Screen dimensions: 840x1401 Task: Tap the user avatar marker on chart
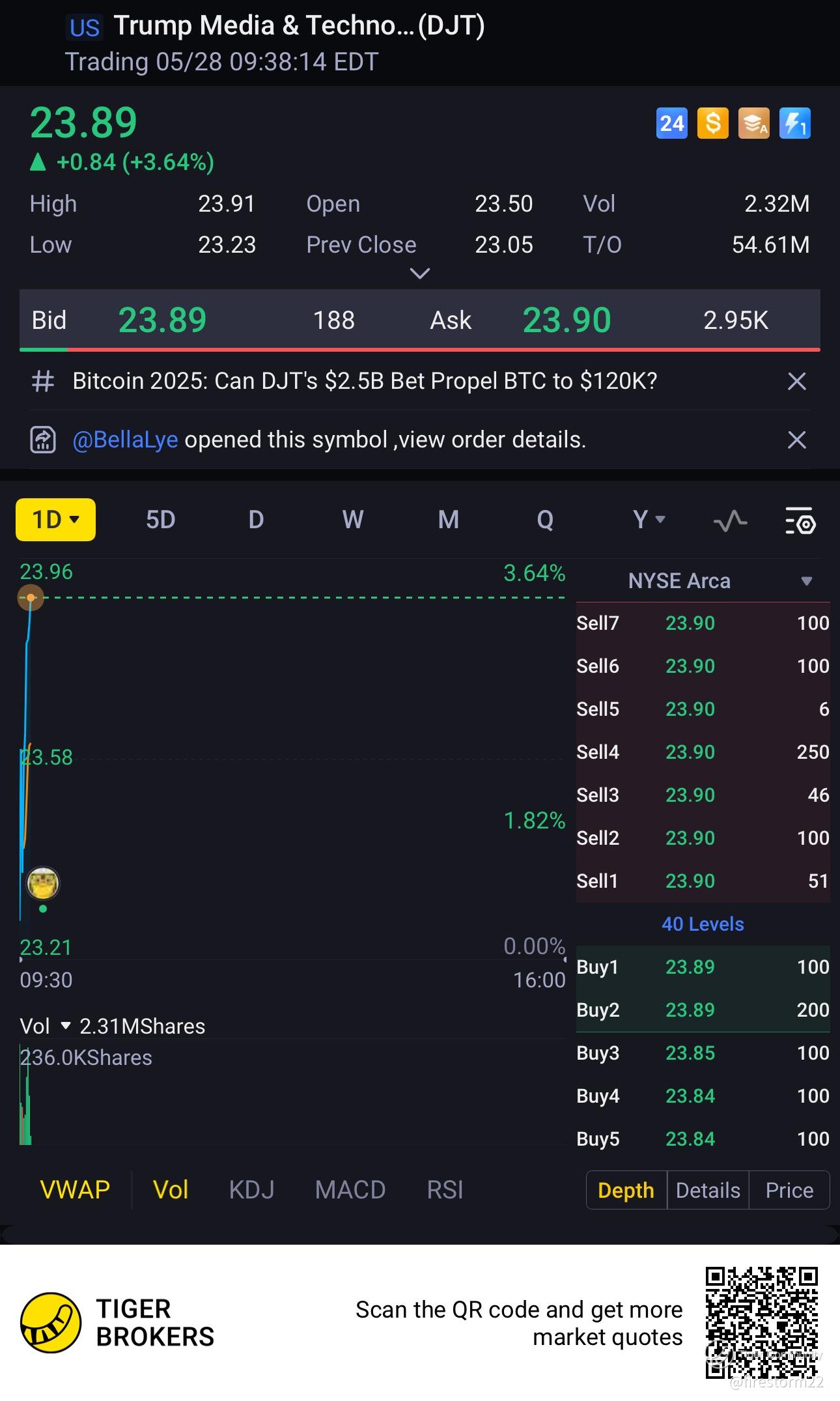click(43, 883)
